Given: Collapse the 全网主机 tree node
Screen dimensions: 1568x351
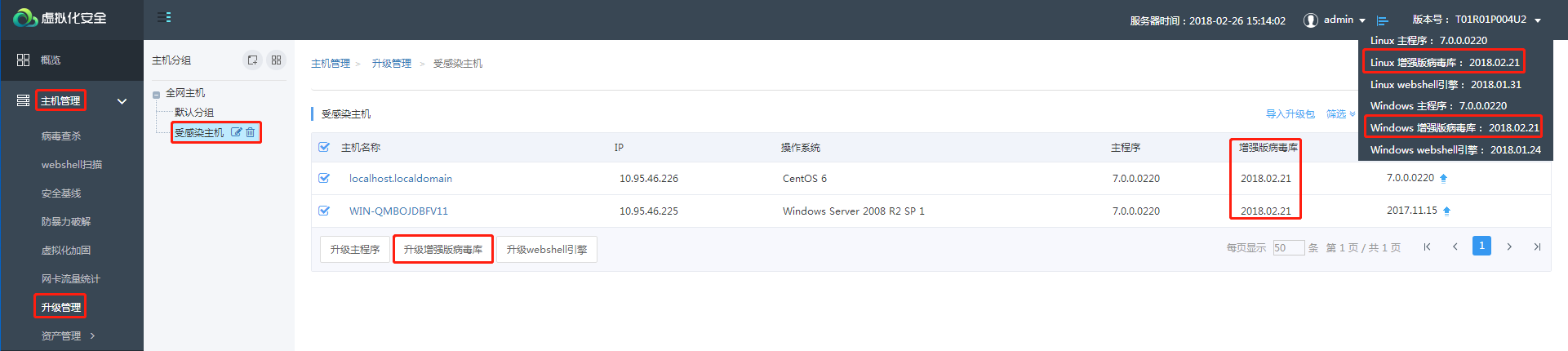Looking at the screenshot, I should click(x=156, y=95).
